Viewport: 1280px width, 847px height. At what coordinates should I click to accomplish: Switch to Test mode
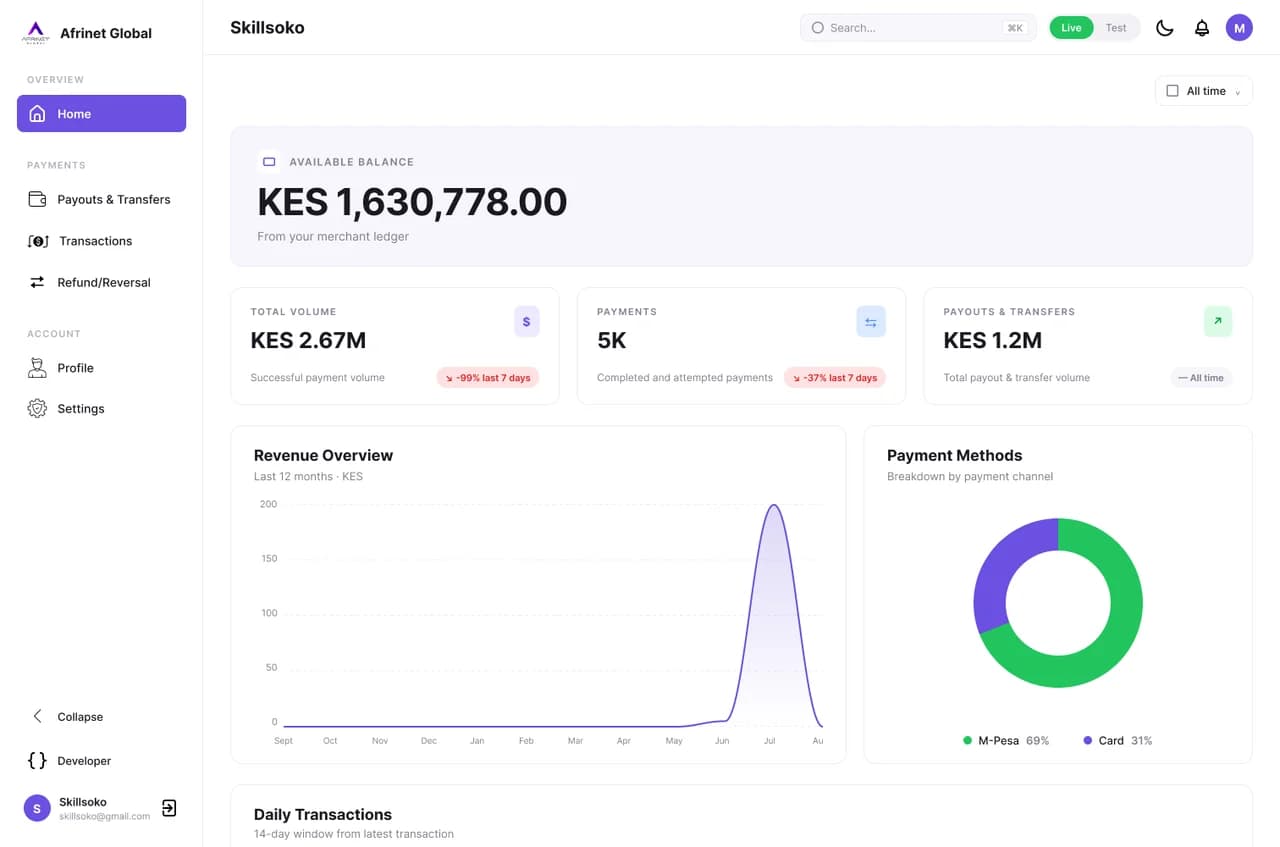click(1116, 28)
